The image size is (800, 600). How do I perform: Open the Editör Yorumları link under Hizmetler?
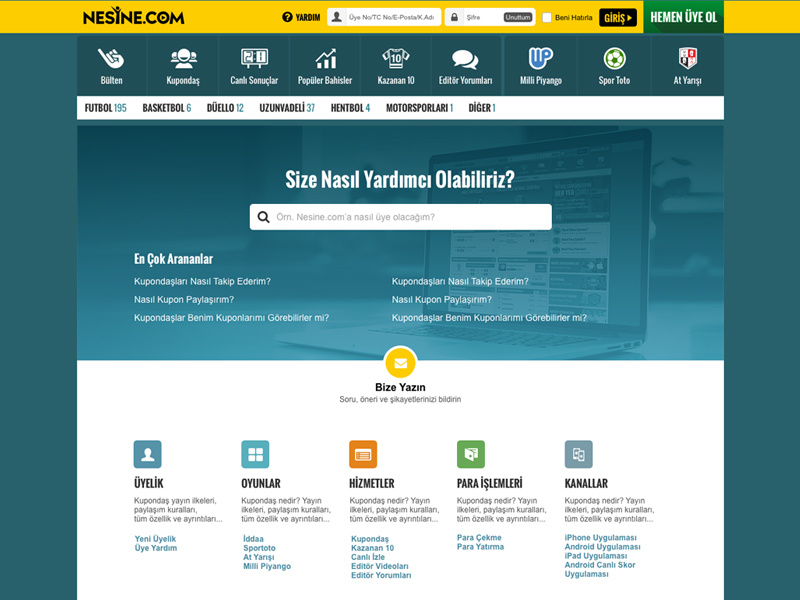pyautogui.click(x=381, y=576)
